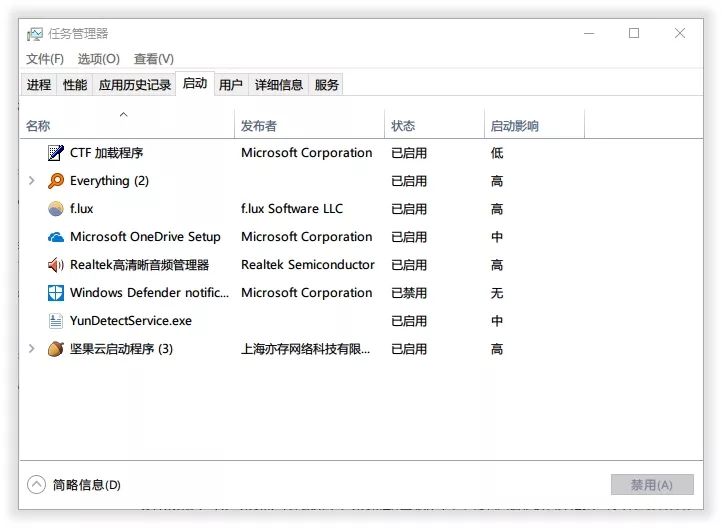Open the 服务 tab
Screen dimensions: 722x528
click(x=326, y=85)
